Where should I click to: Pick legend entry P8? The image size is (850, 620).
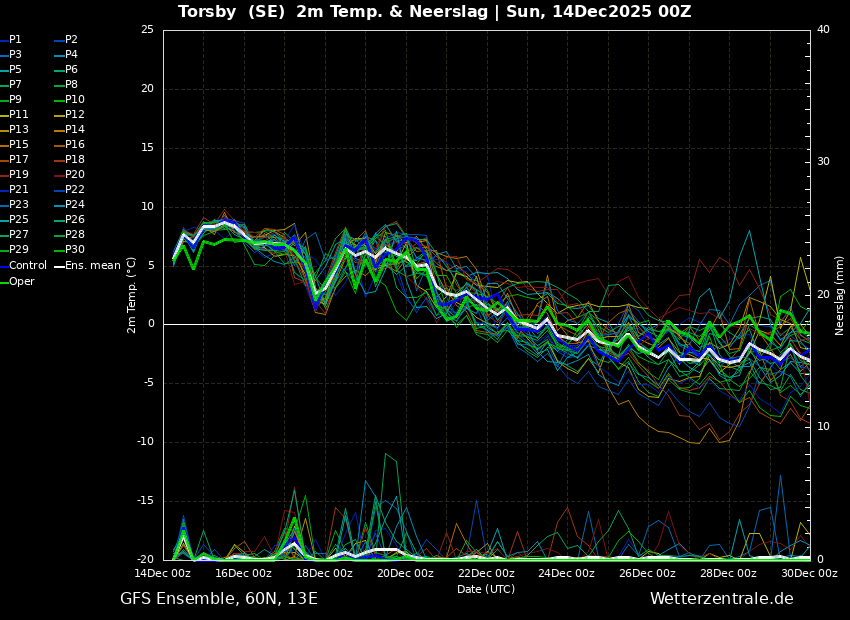67,85
